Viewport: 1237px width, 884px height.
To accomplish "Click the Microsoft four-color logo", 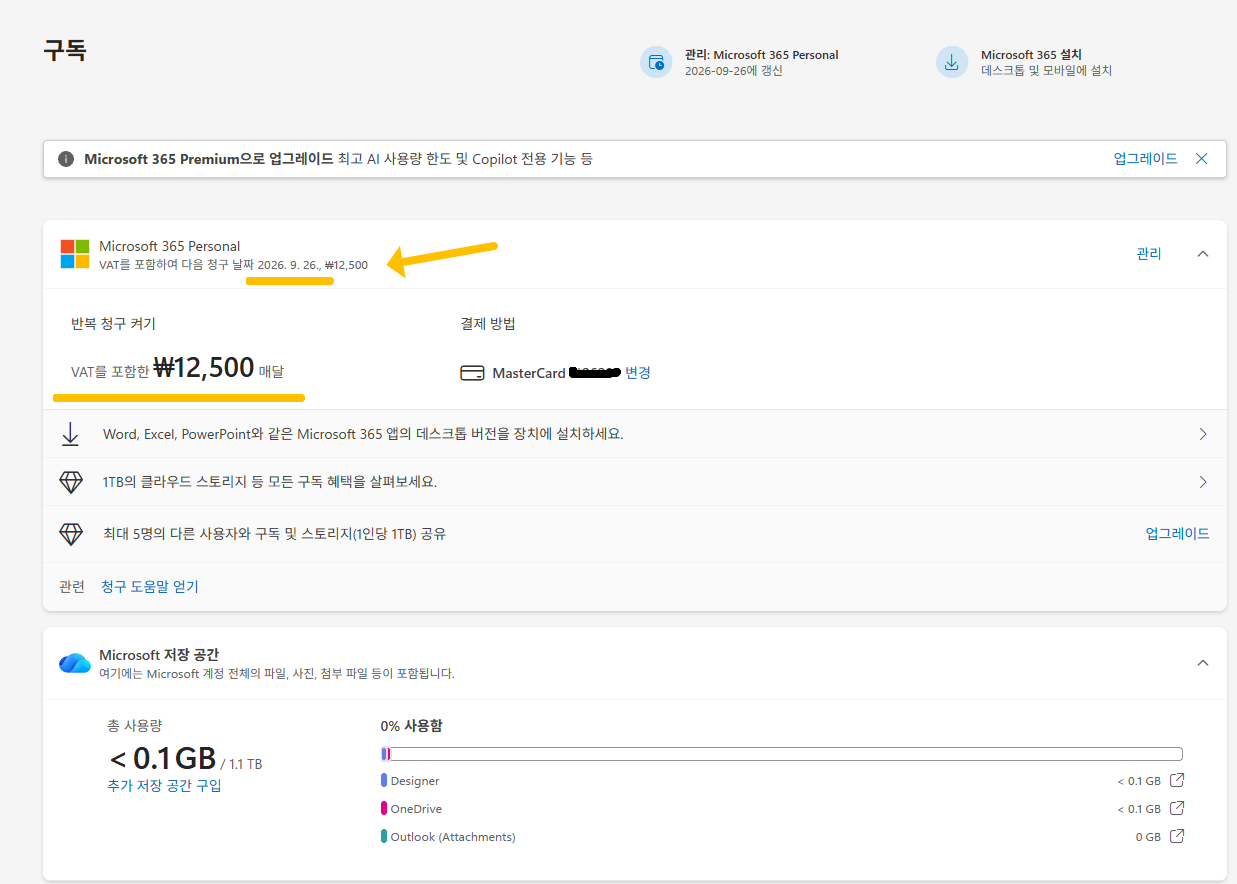I will [75, 254].
